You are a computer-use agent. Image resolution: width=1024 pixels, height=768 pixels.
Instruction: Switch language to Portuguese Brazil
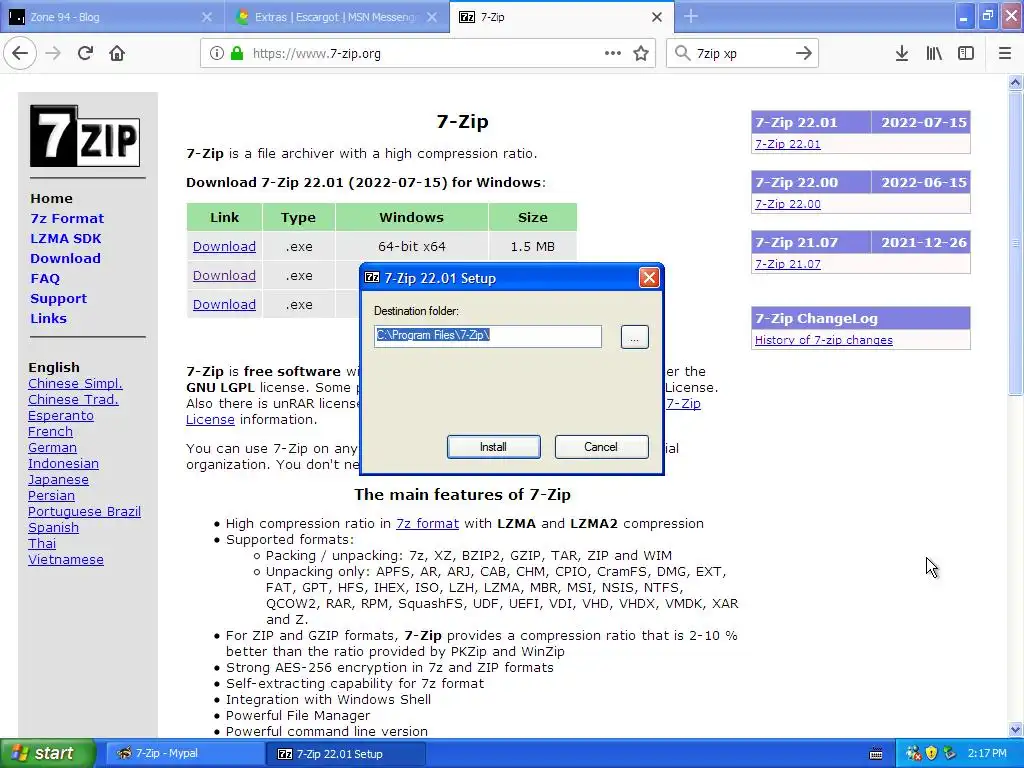(x=84, y=511)
